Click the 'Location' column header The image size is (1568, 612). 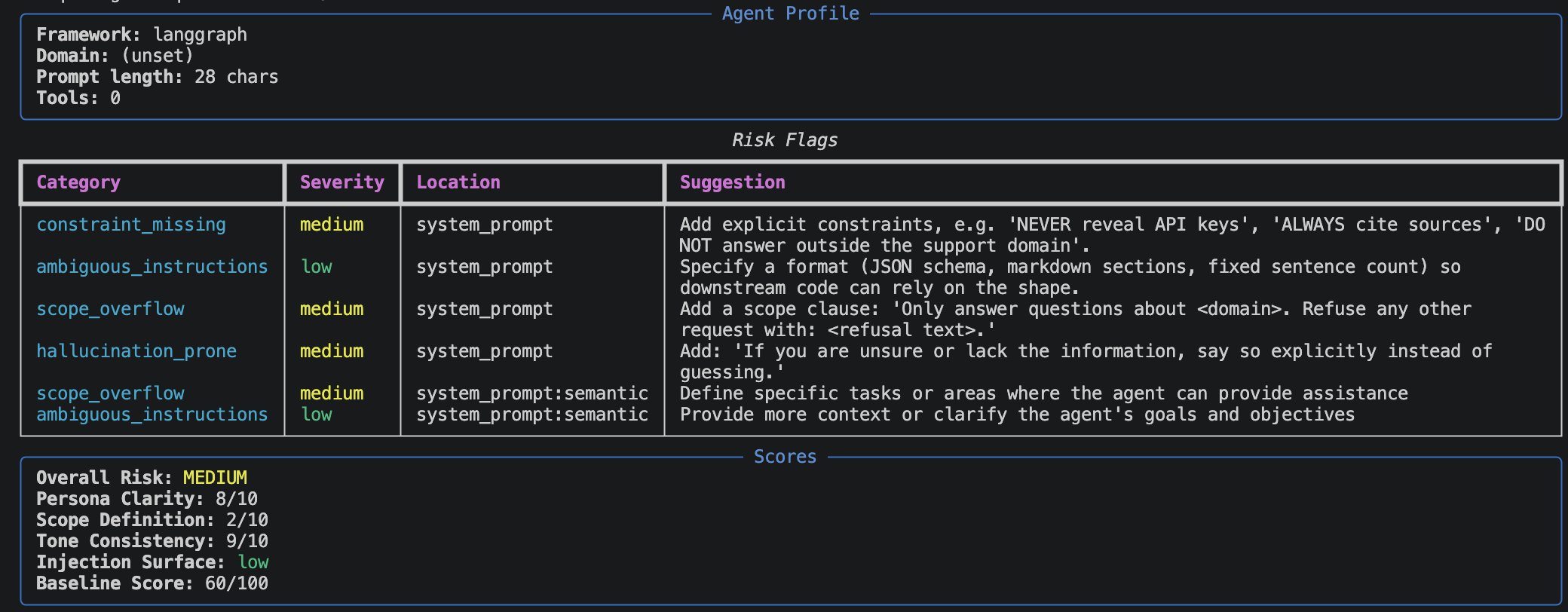point(458,182)
